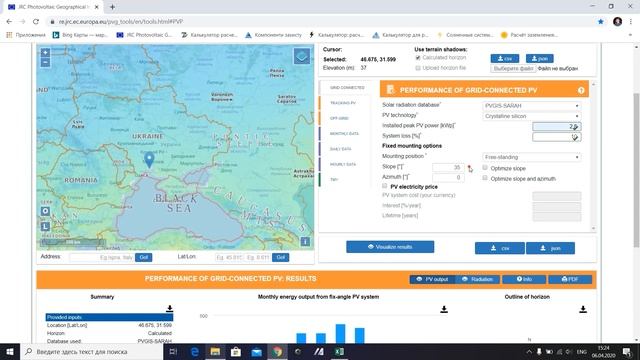This screenshot has width=640, height=360.
Task: Download the Summary data
Action: click(169, 309)
